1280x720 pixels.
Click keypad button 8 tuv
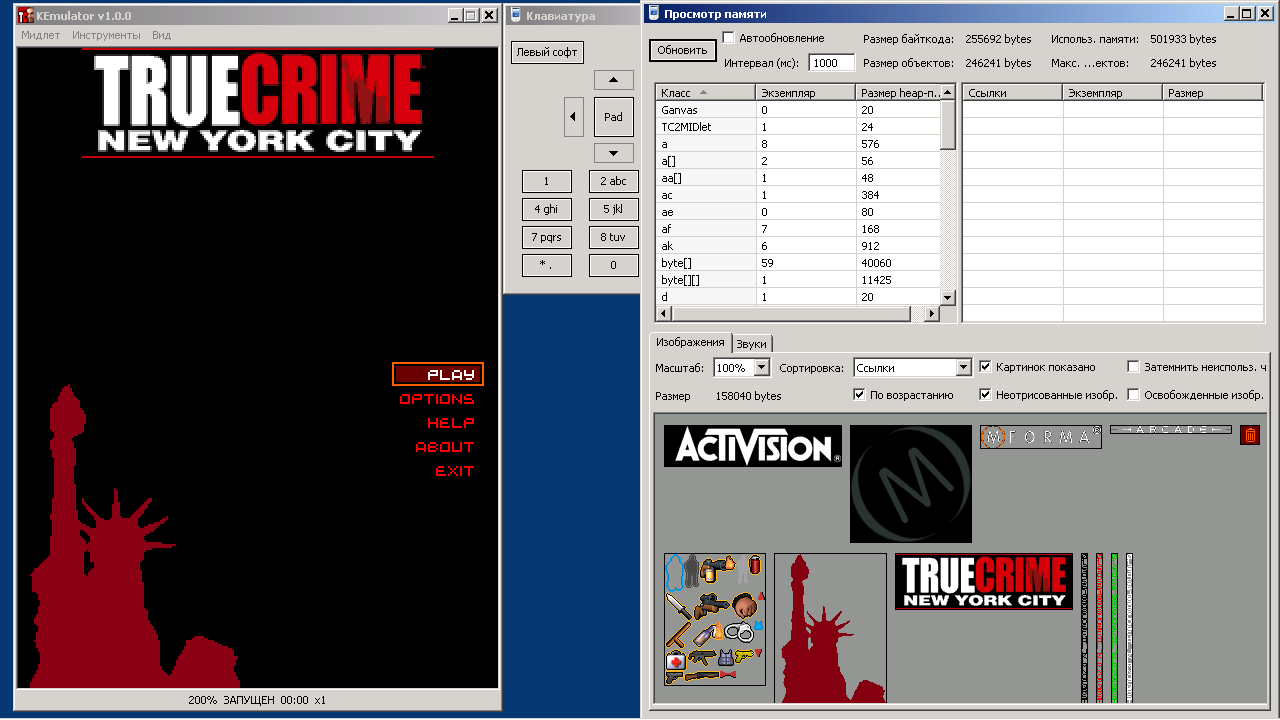(613, 237)
